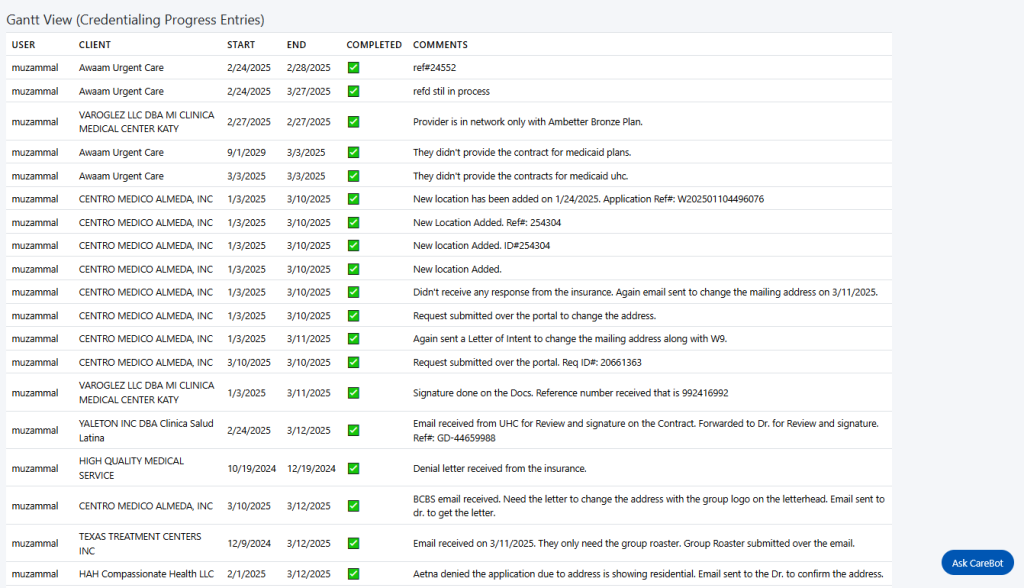Toggle checkbox for HAH Compassionate Health row
Viewport: 1024px width, 588px height.
tap(353, 574)
